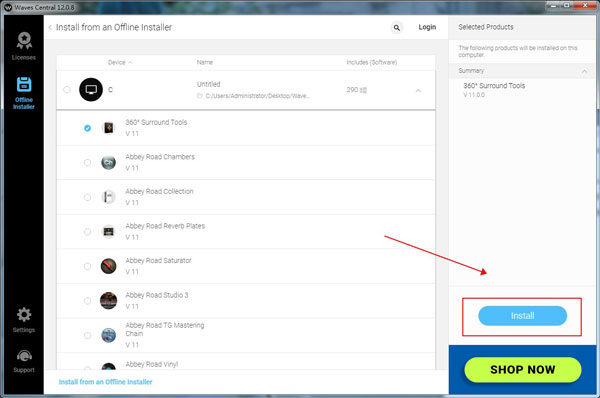Click the Abbey Road Studio 3 name
This screenshot has width=600, height=398.
pos(157,295)
